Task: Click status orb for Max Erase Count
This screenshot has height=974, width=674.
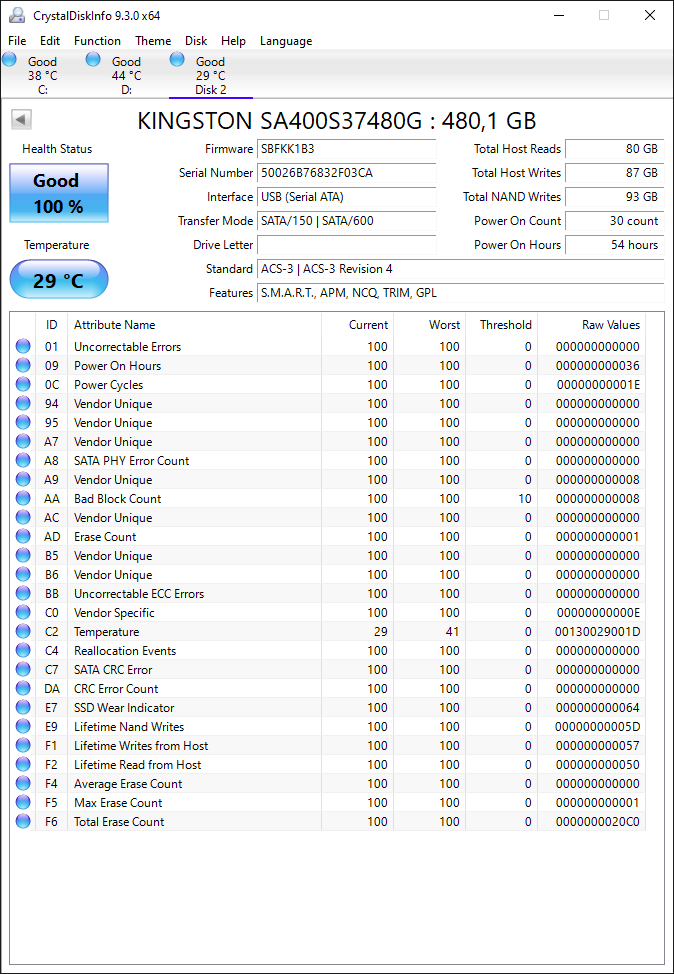Action: tap(23, 803)
